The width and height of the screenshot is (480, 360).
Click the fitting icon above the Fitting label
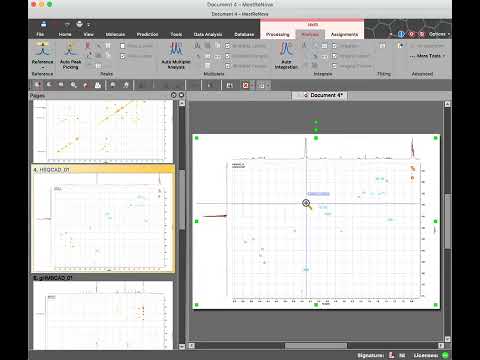tap(383, 46)
